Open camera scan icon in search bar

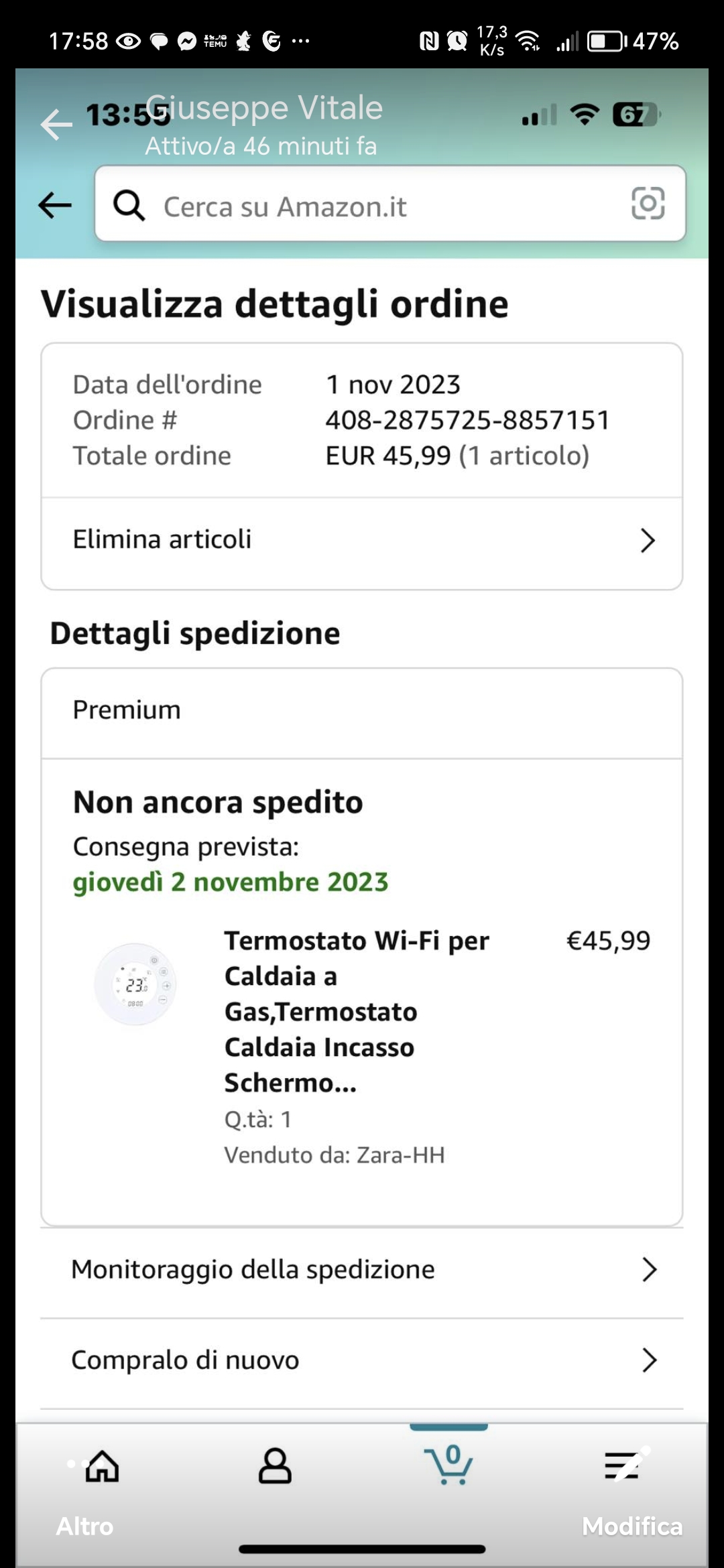[x=648, y=204]
